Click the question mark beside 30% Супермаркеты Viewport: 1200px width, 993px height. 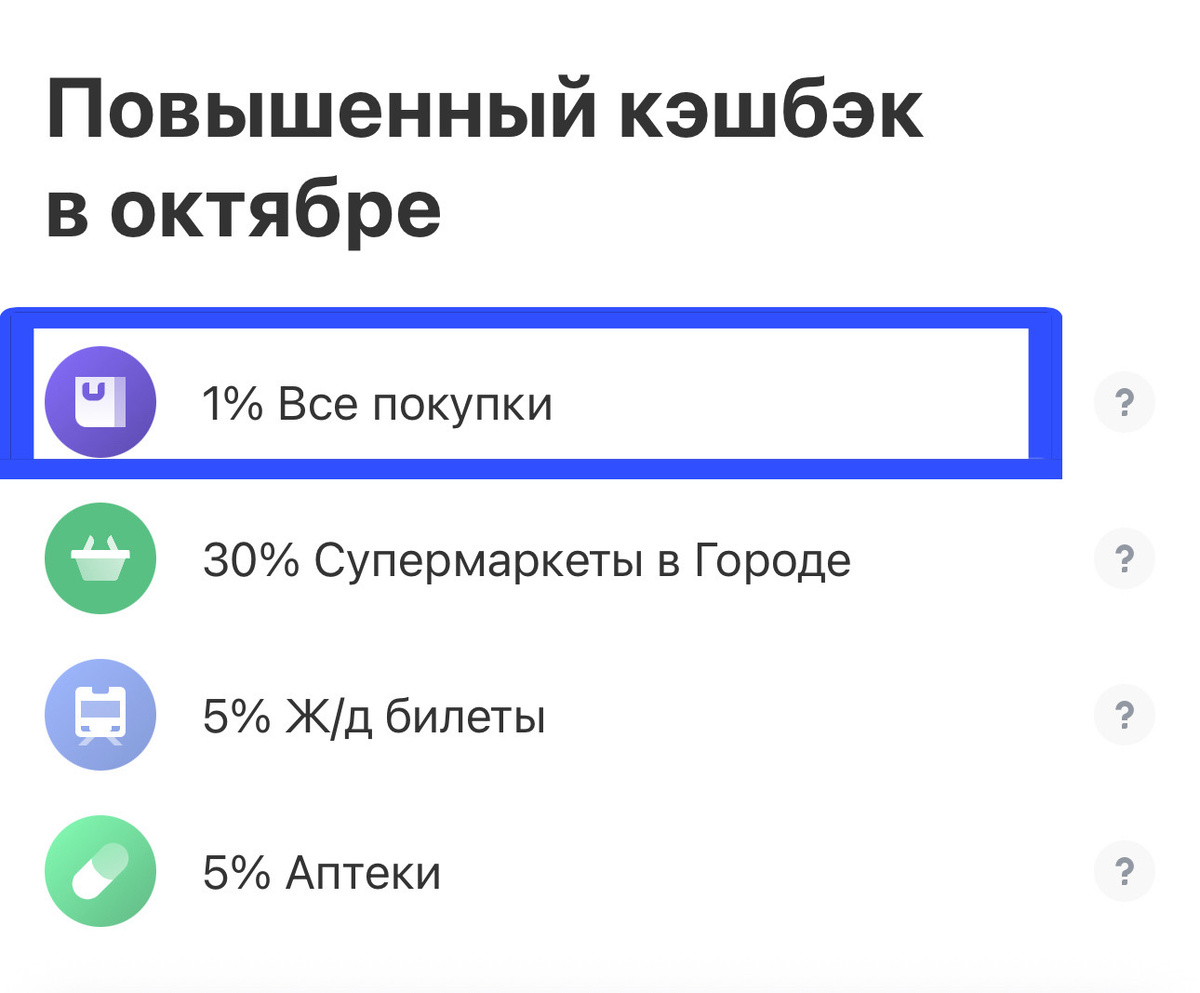[x=1124, y=558]
